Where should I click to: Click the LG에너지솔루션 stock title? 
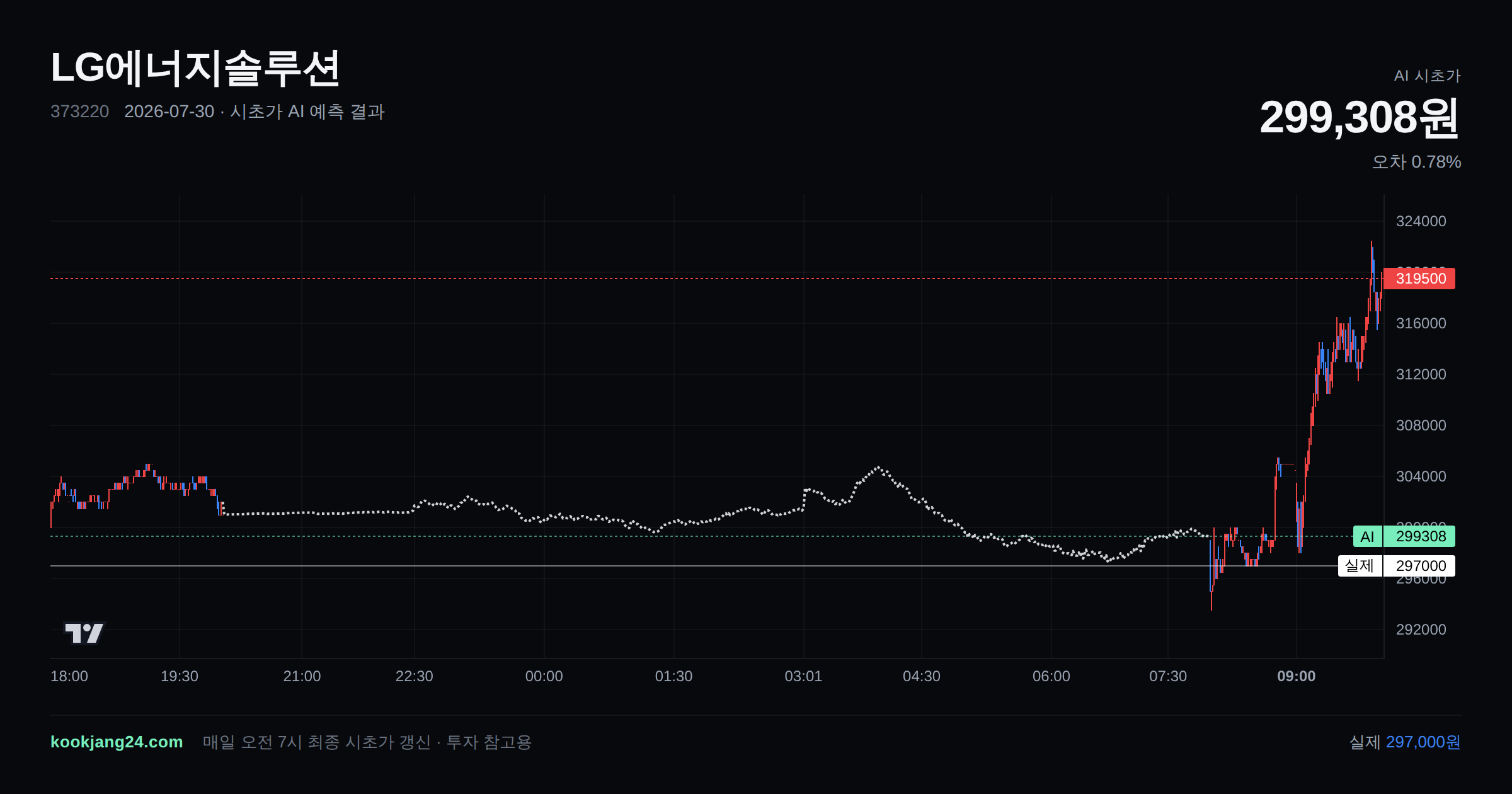(195, 68)
